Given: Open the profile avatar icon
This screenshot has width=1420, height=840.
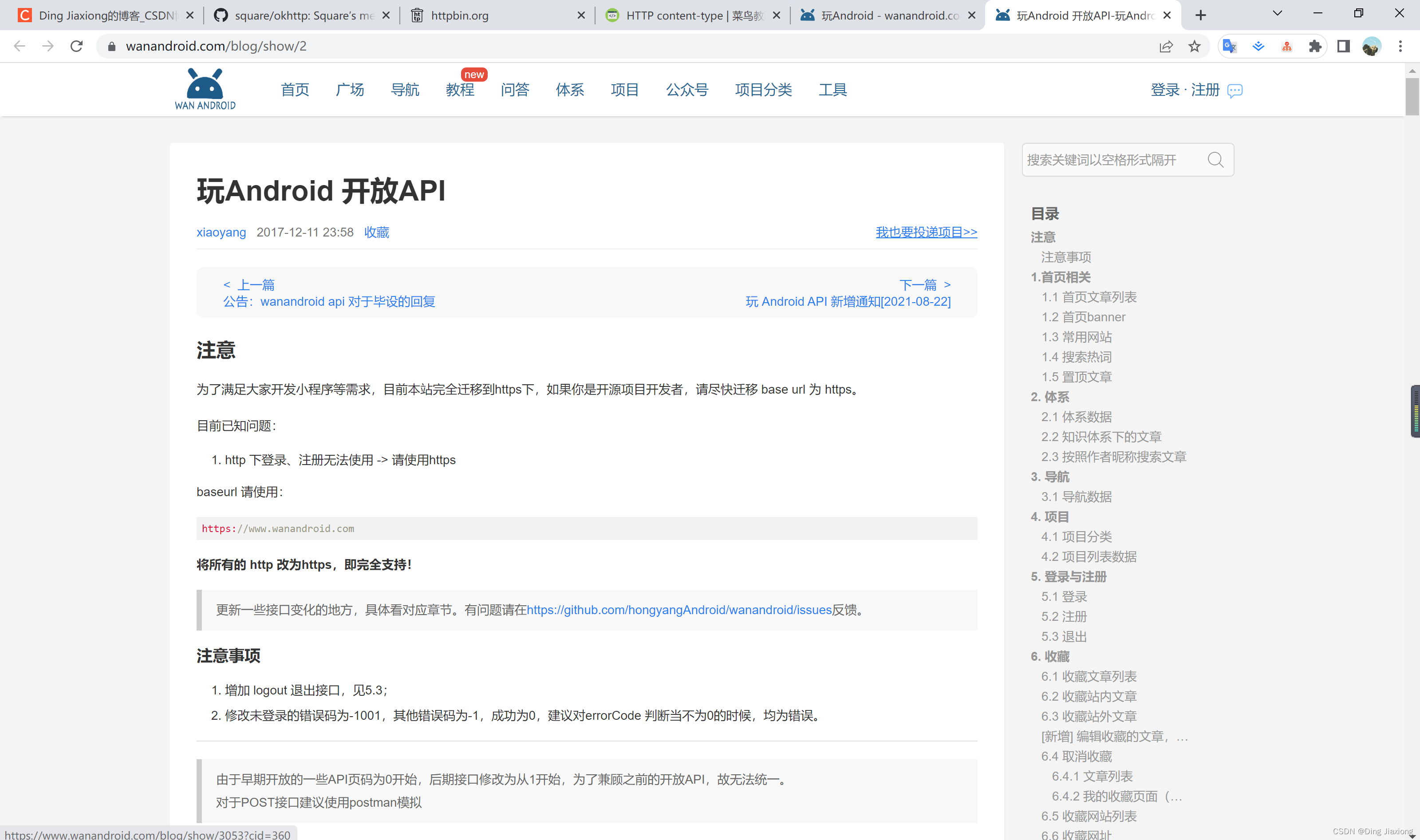Looking at the screenshot, I should coord(1371,47).
